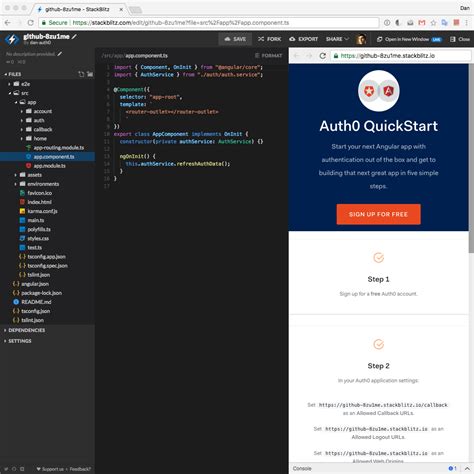Close the StackBlitz browser tab
Viewport: 474px width, 474px height.
[121, 9]
